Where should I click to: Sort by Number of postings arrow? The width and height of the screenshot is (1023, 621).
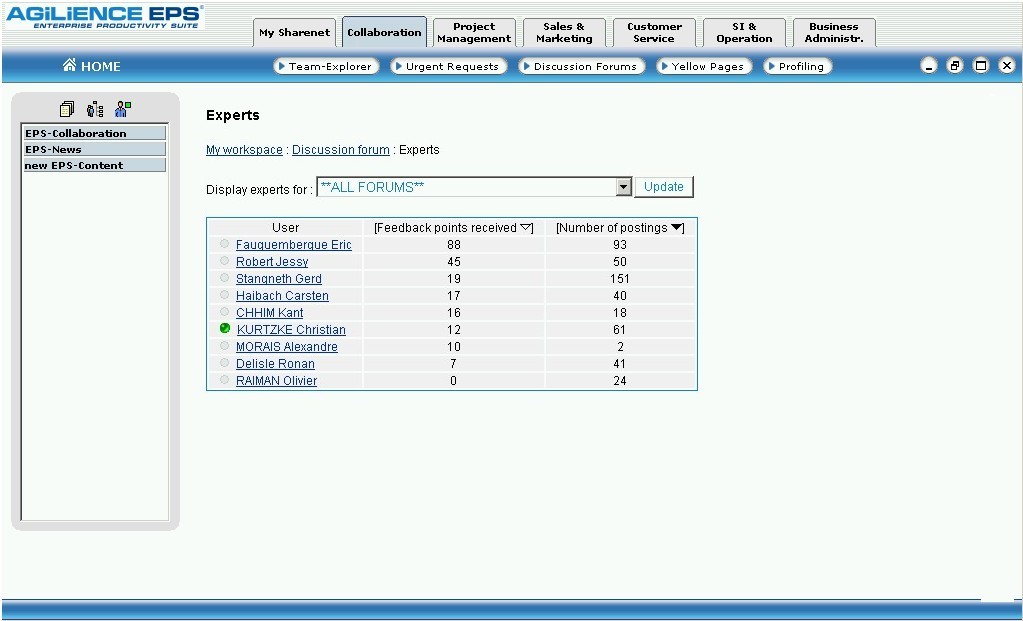(677, 228)
